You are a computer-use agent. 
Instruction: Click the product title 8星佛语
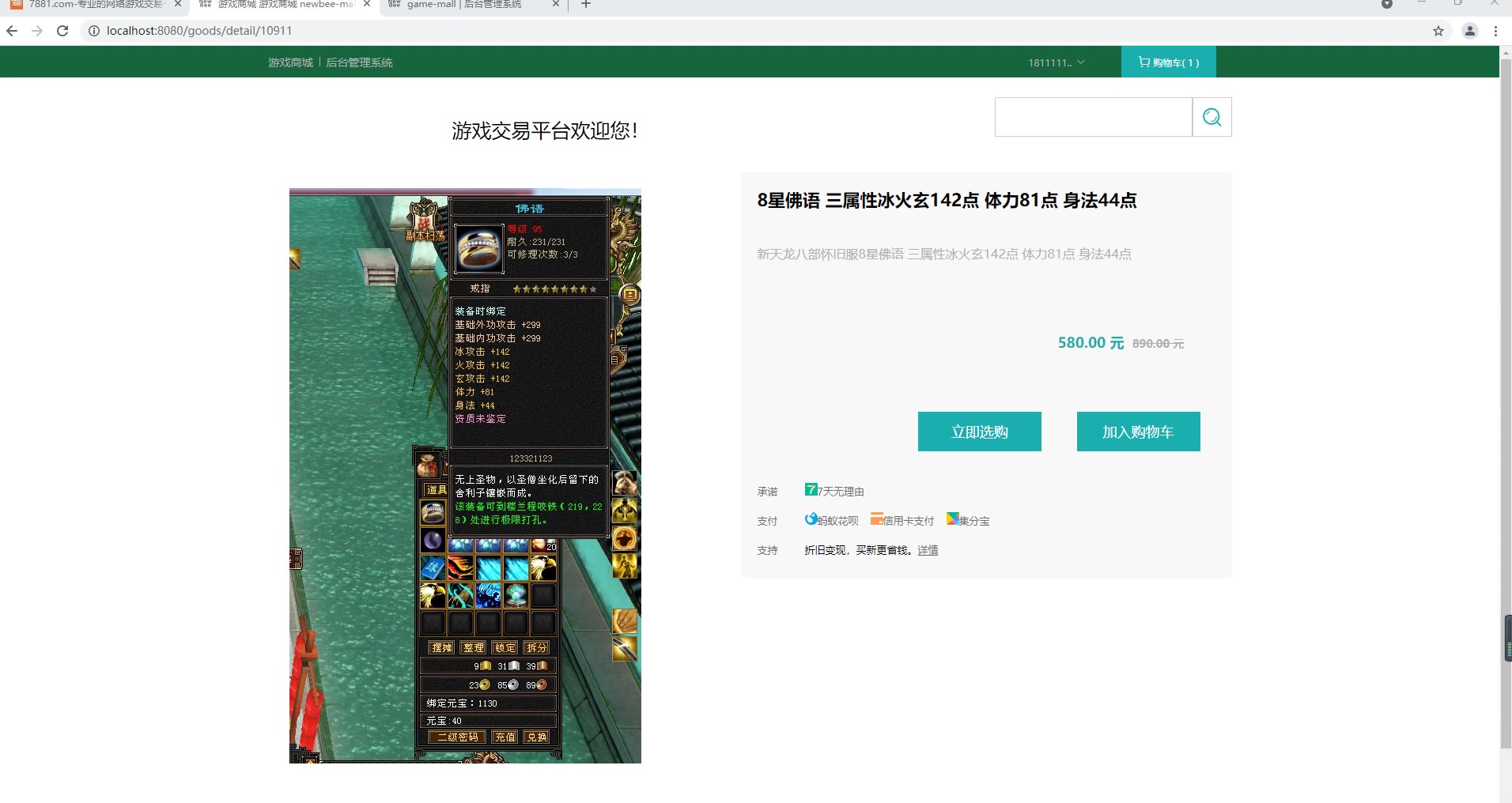(947, 201)
